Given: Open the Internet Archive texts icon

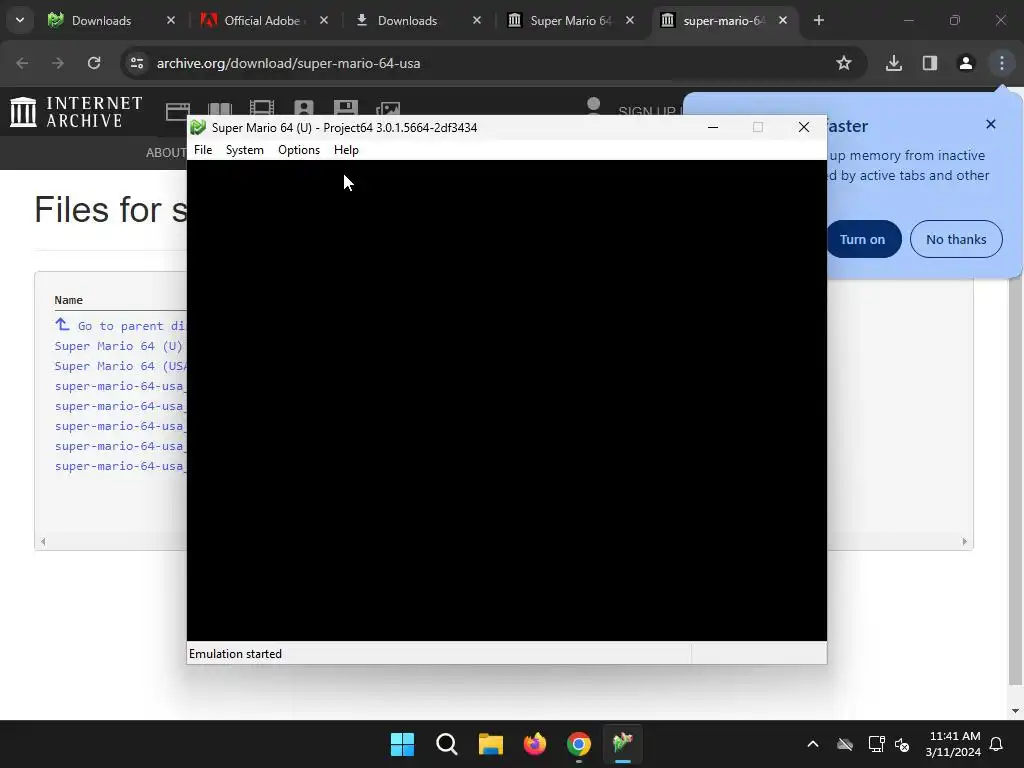Looking at the screenshot, I should tap(220, 110).
